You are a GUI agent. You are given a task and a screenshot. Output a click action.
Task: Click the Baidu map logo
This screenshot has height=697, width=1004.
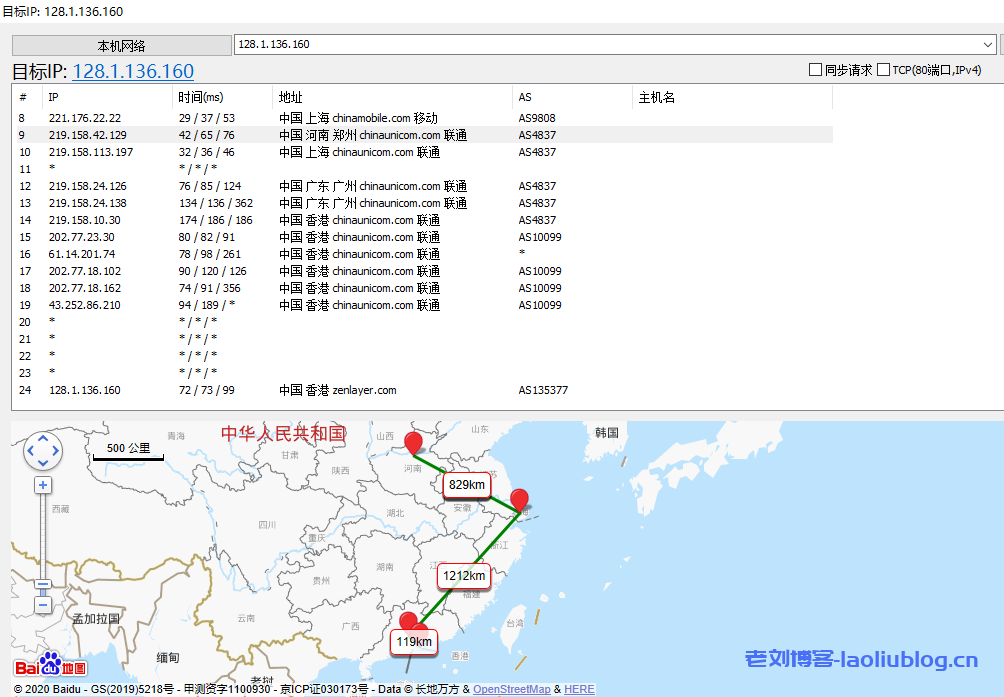[x=50, y=667]
